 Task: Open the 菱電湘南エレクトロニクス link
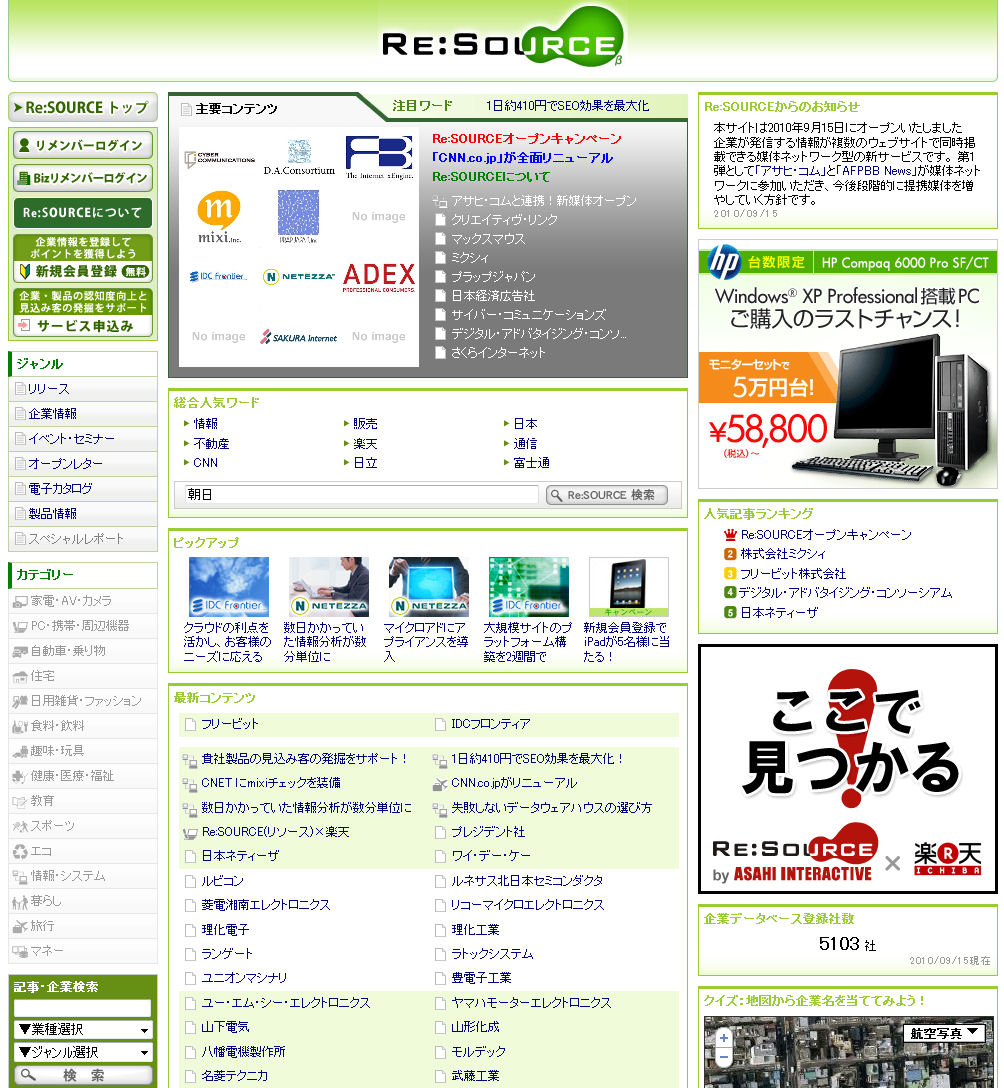266,906
